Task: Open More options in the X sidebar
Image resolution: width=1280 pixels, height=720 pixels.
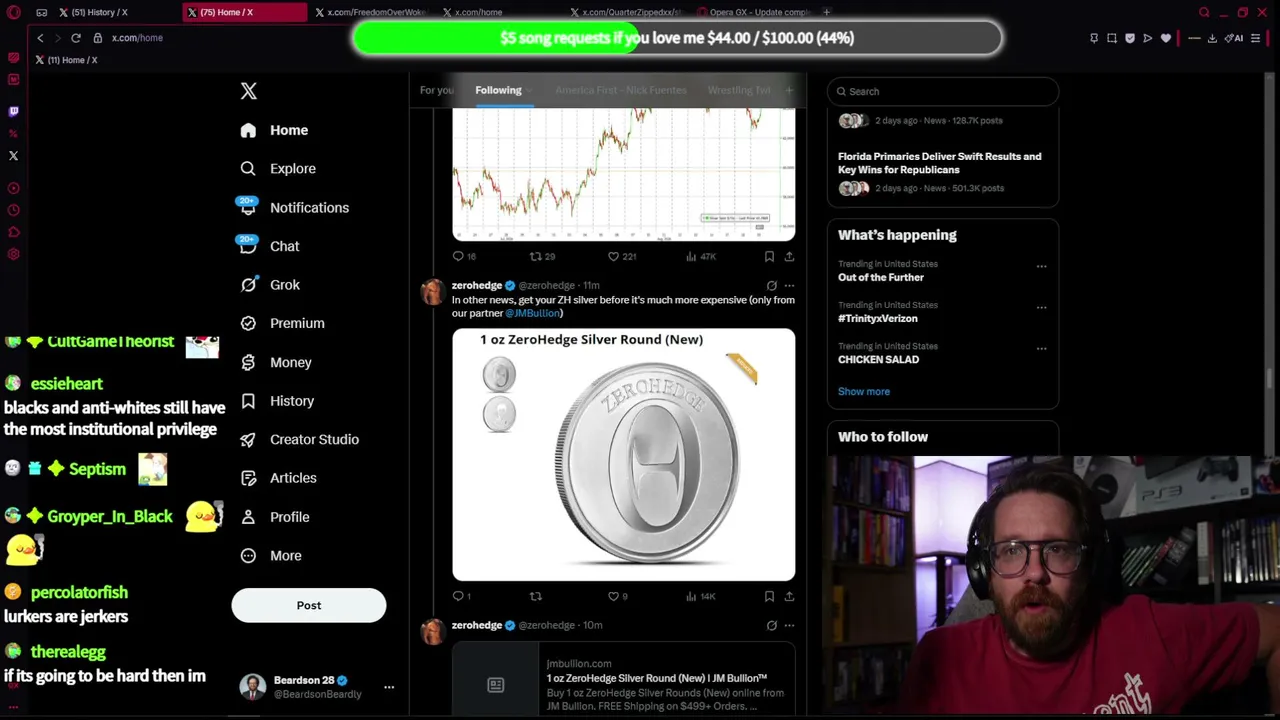Action: (271, 556)
